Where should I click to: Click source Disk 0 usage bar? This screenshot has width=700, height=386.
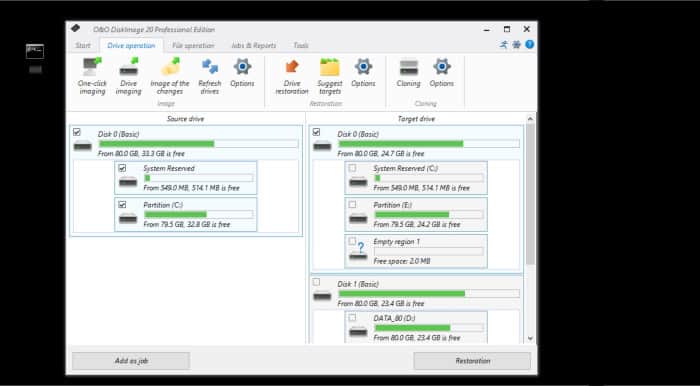[198, 144]
